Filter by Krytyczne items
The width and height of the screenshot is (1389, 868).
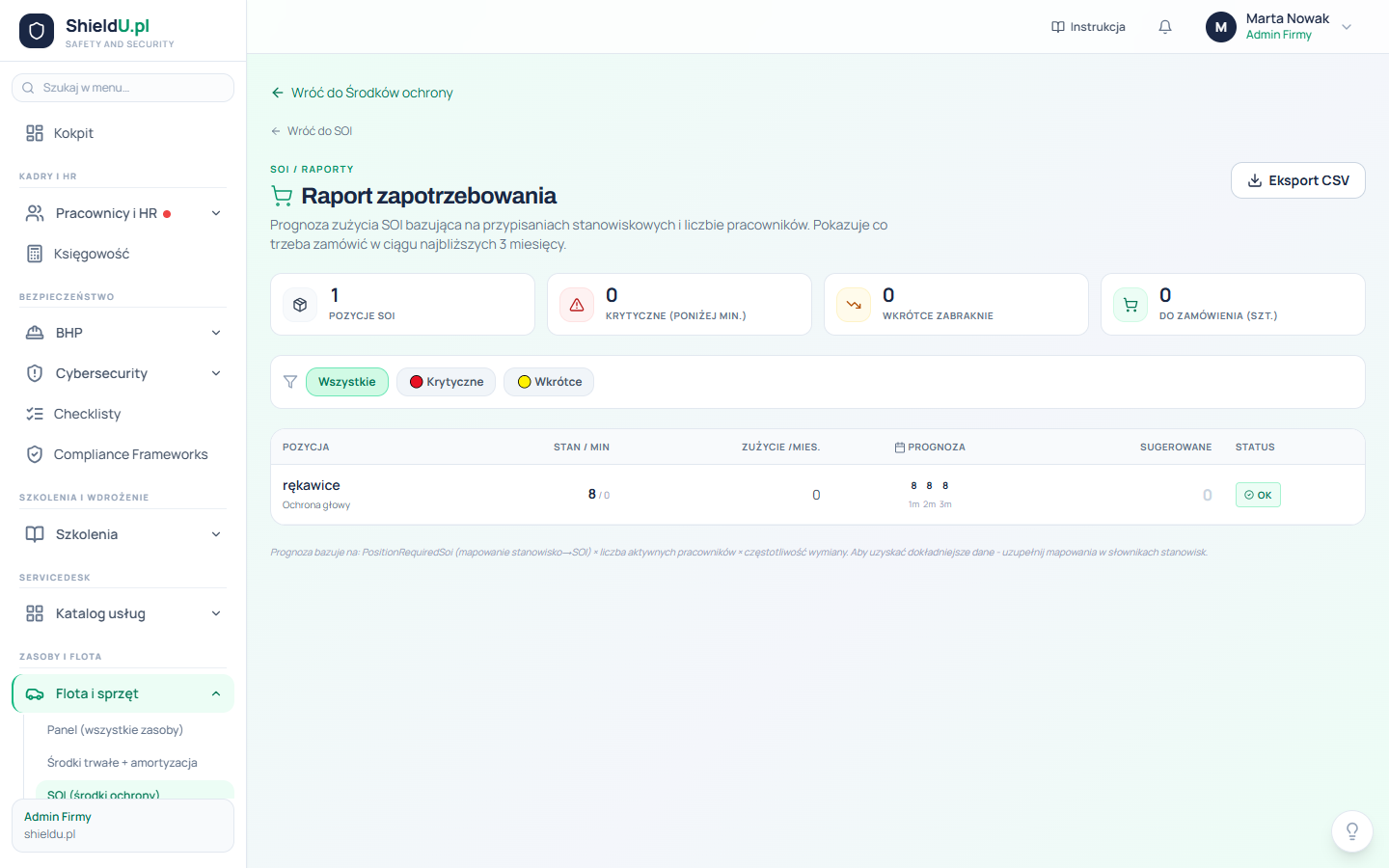tap(447, 382)
